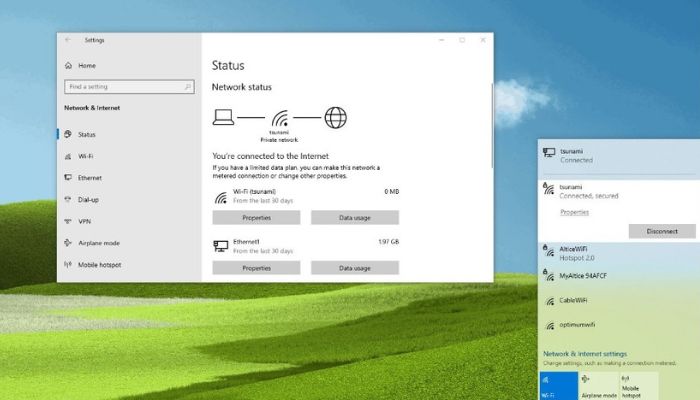Click the Settings window scrollbar
This screenshot has width=700, height=400.
point(492,126)
